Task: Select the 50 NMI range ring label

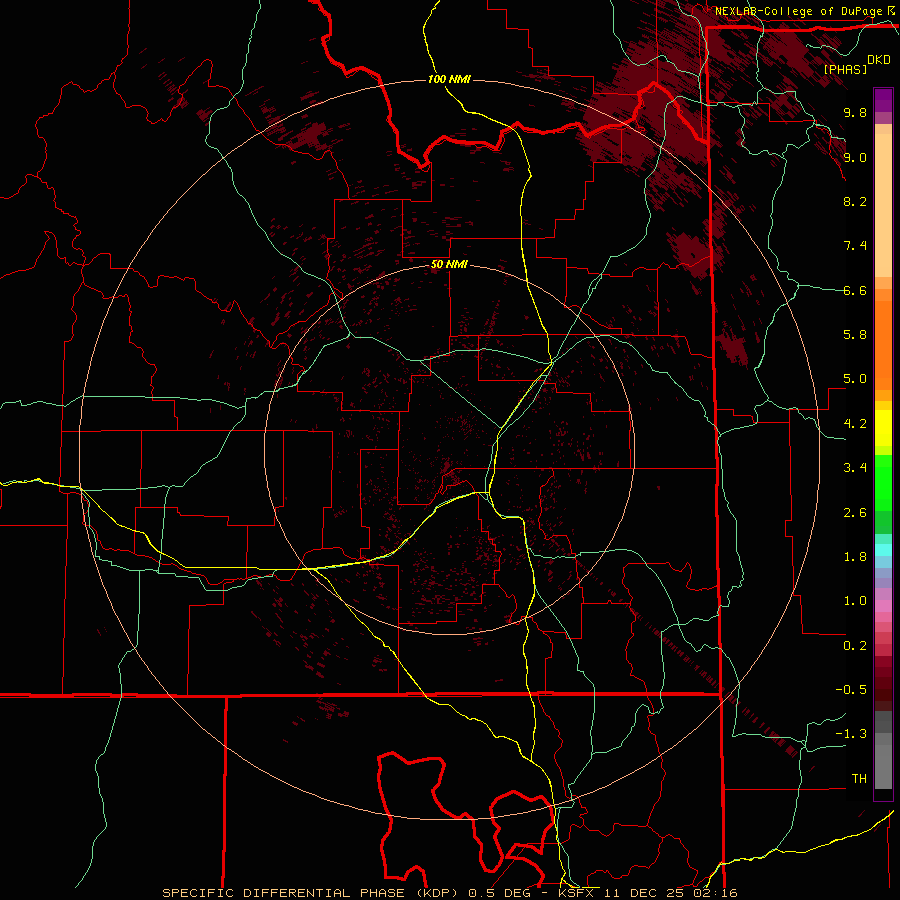Action: 449,264
